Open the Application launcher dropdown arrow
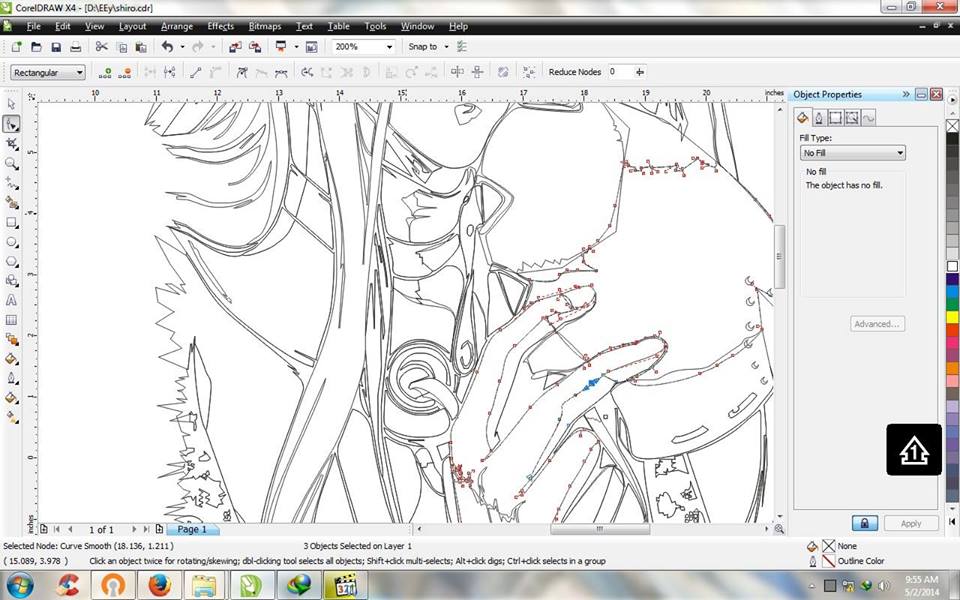The width and height of the screenshot is (960, 600). click(296, 47)
